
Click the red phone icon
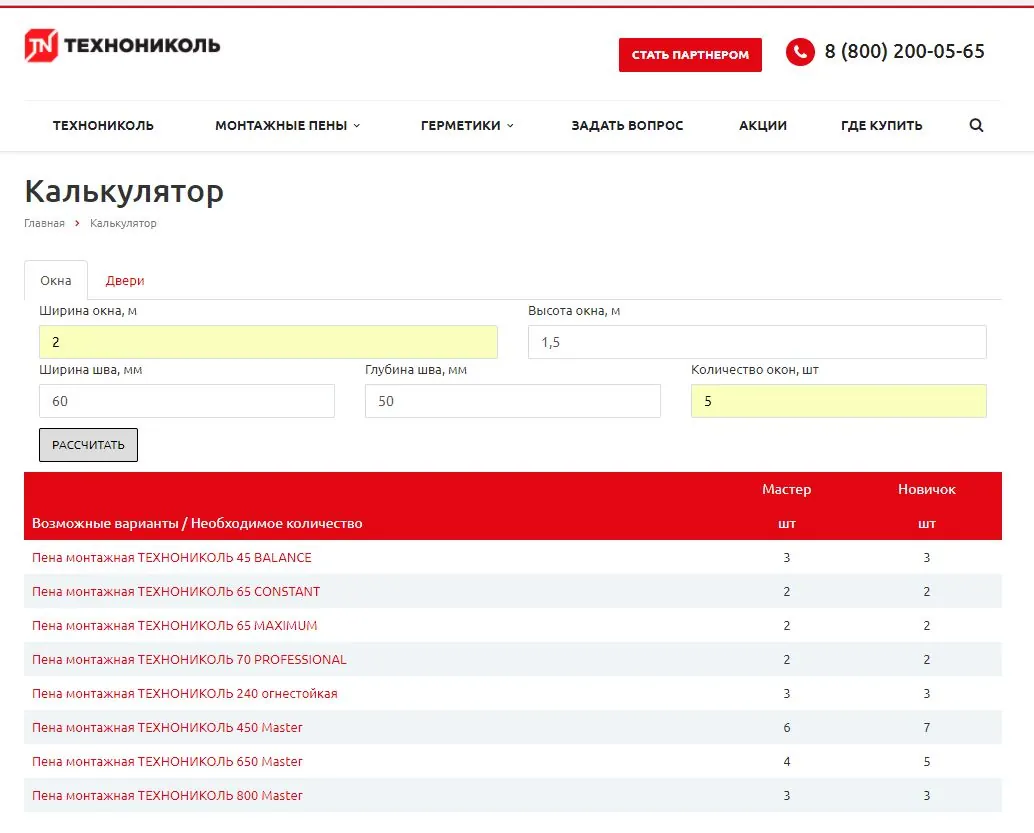click(800, 51)
